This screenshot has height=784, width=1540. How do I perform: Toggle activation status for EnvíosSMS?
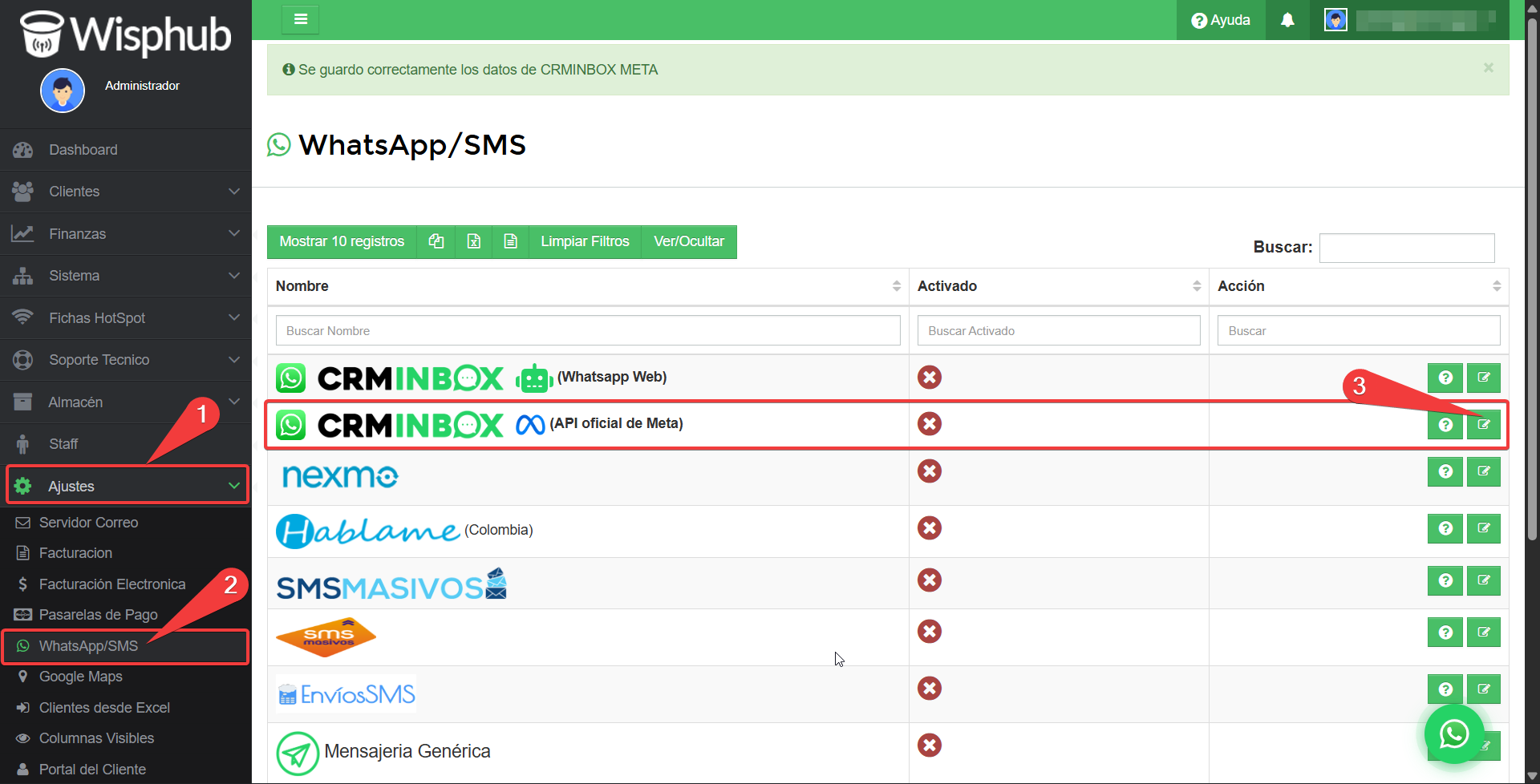pyautogui.click(x=930, y=688)
